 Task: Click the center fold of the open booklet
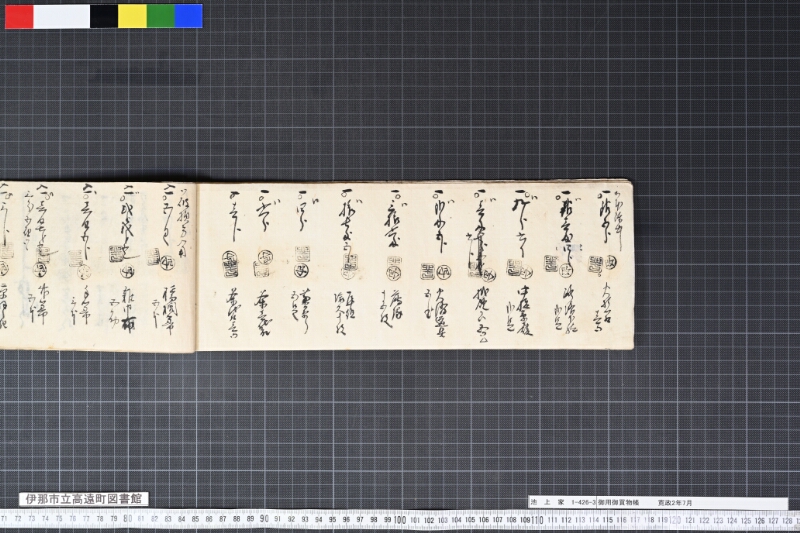pyautogui.click(x=196, y=266)
